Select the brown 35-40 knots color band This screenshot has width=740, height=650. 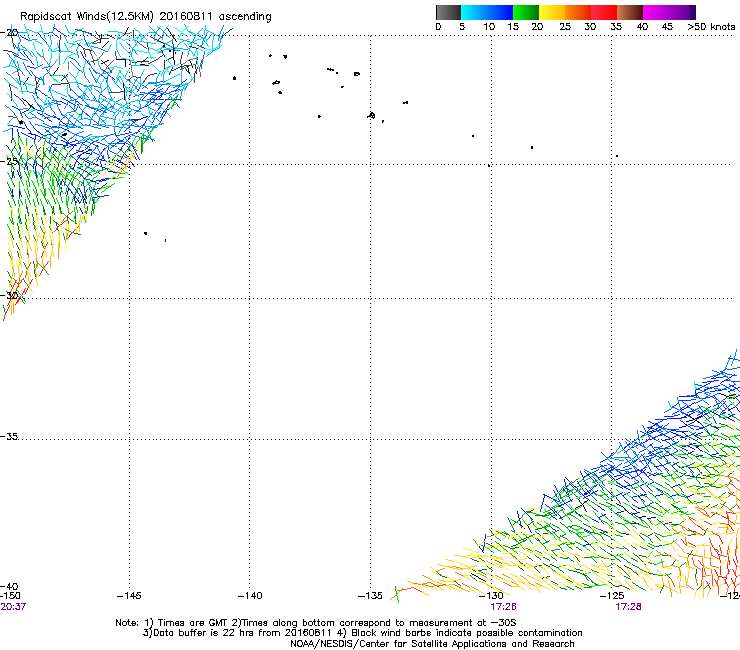630,12
